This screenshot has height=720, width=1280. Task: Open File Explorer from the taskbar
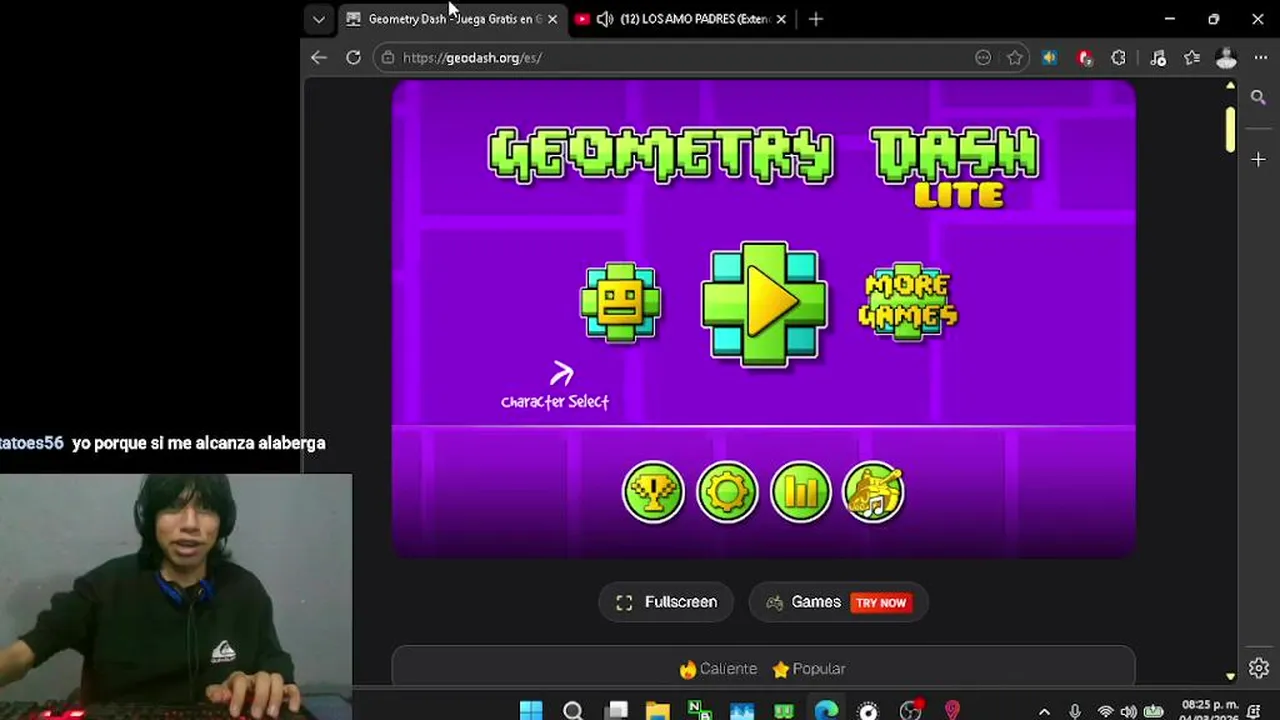coord(657,711)
